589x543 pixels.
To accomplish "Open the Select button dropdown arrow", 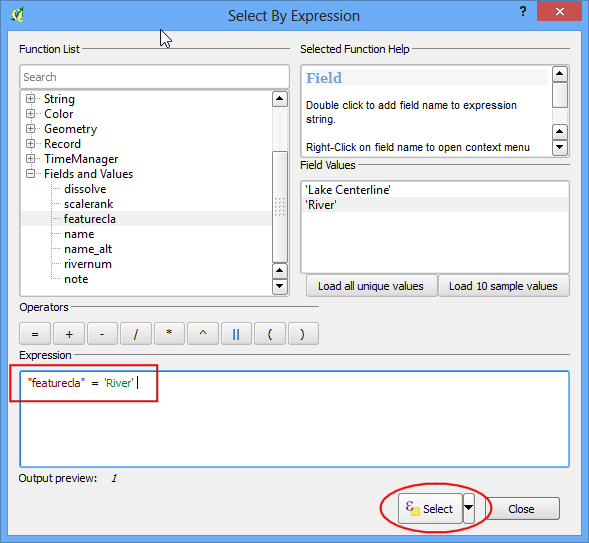I will tap(468, 508).
